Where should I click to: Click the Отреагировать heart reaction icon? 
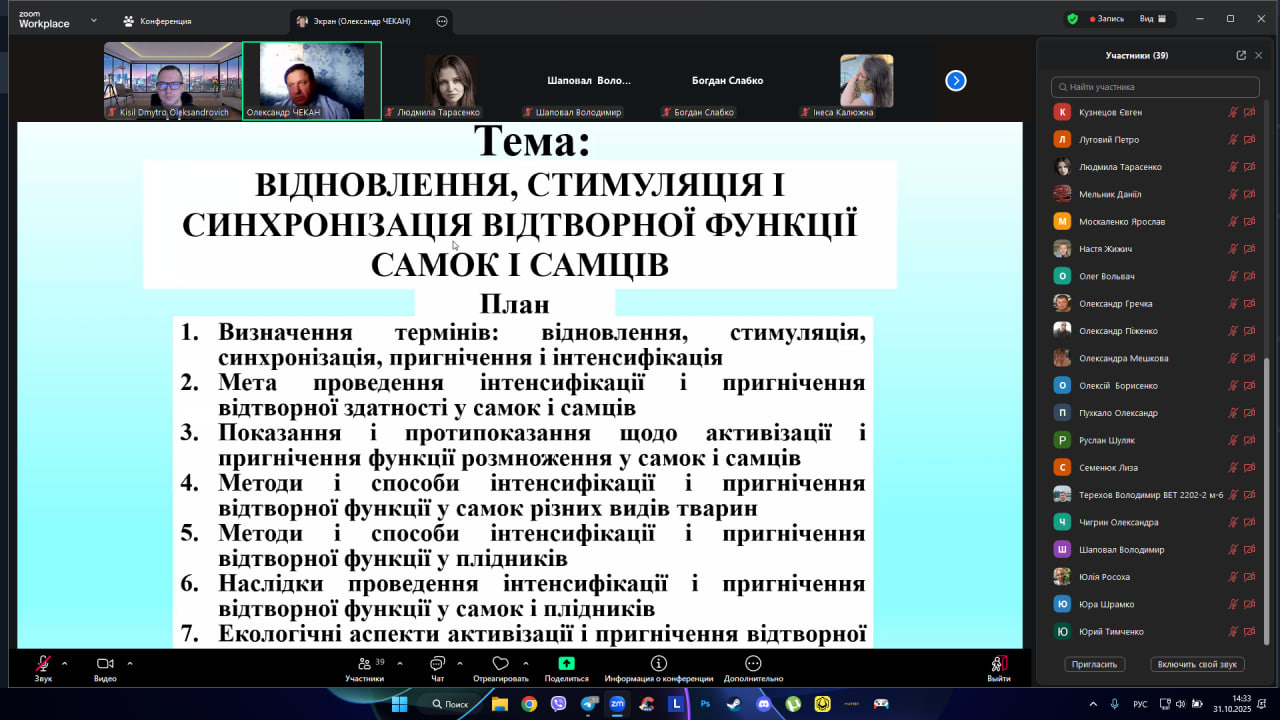coord(501,664)
